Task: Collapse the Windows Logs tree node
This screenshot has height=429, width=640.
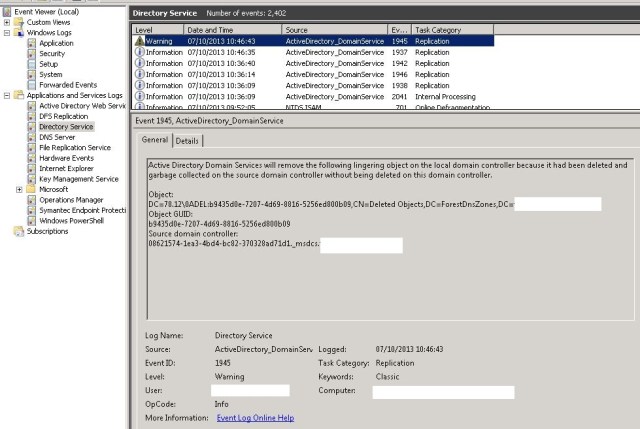Action: pyautogui.click(x=8, y=33)
